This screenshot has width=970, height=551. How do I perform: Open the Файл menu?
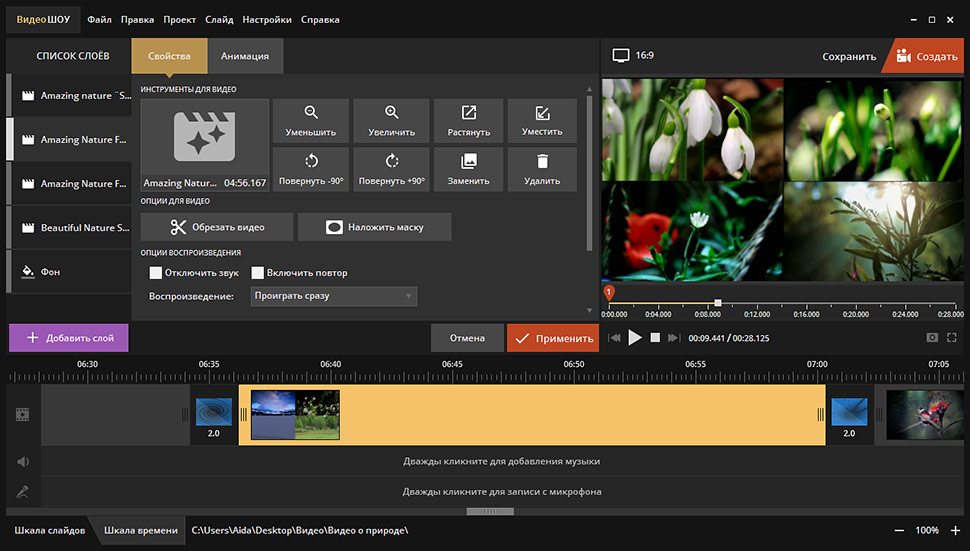[99, 20]
